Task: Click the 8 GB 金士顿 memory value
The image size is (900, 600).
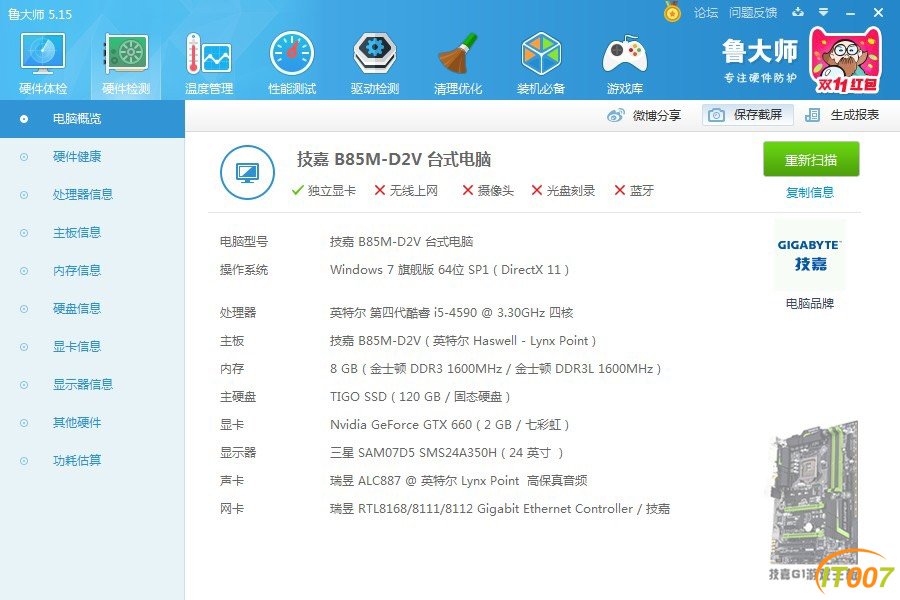Action: pyautogui.click(x=495, y=369)
